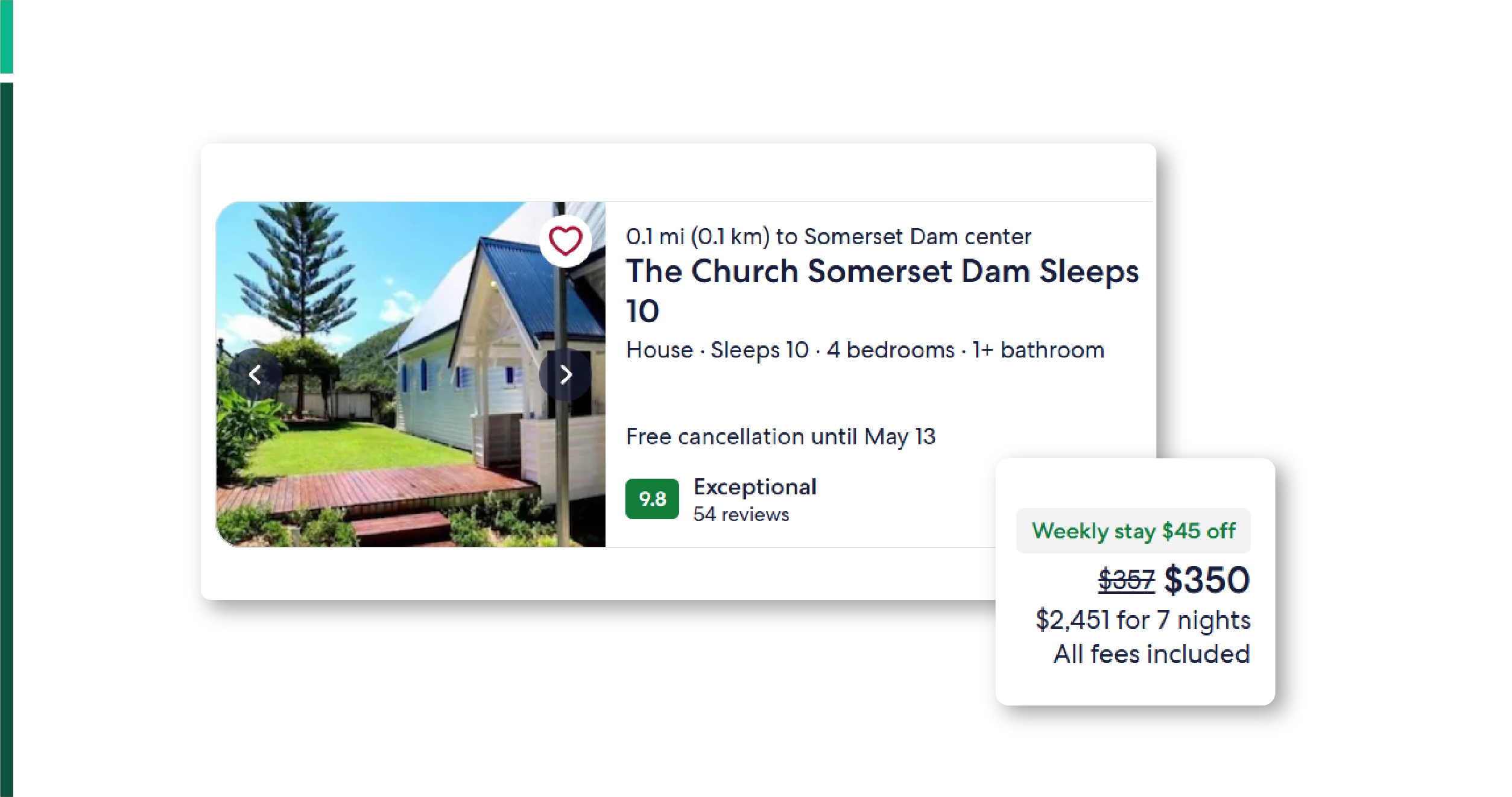Select the Exceptional rating label

(x=754, y=487)
